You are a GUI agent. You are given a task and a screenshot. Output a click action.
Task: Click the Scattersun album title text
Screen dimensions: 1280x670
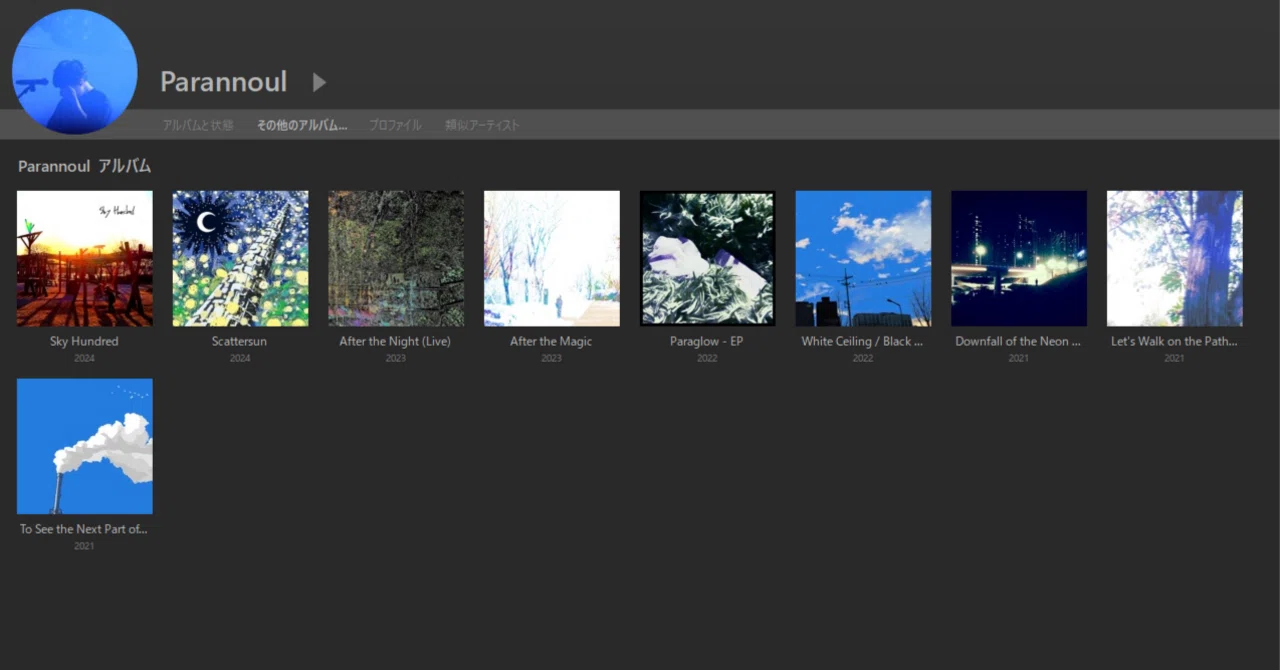240,342
